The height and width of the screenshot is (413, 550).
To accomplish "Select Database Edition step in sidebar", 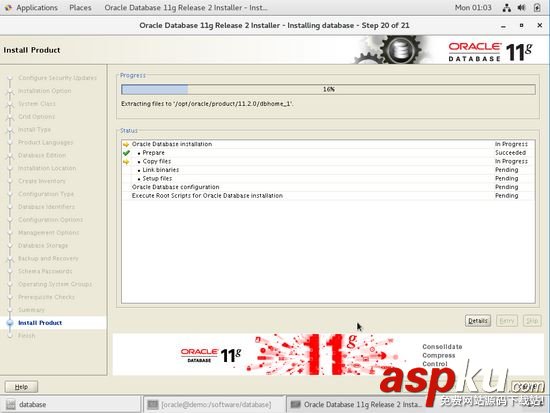I will tap(42, 155).
